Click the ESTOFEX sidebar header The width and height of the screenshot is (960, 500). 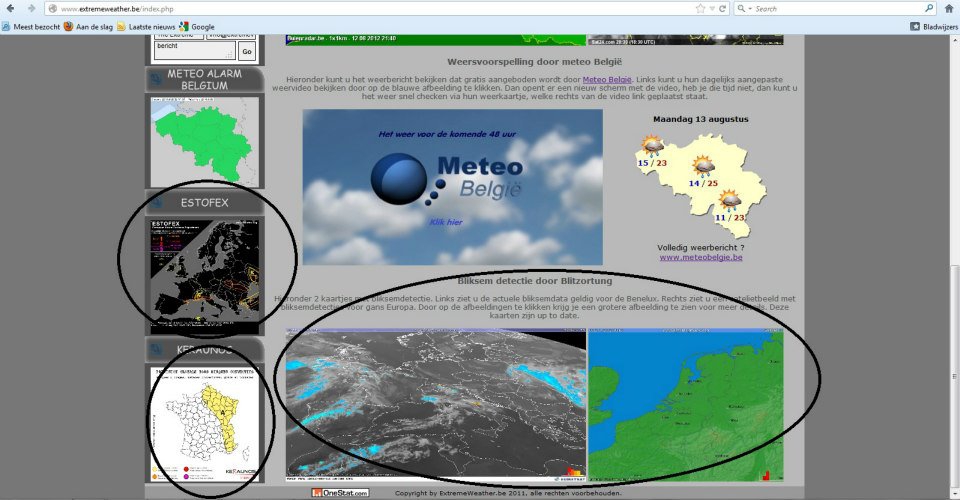pos(204,203)
